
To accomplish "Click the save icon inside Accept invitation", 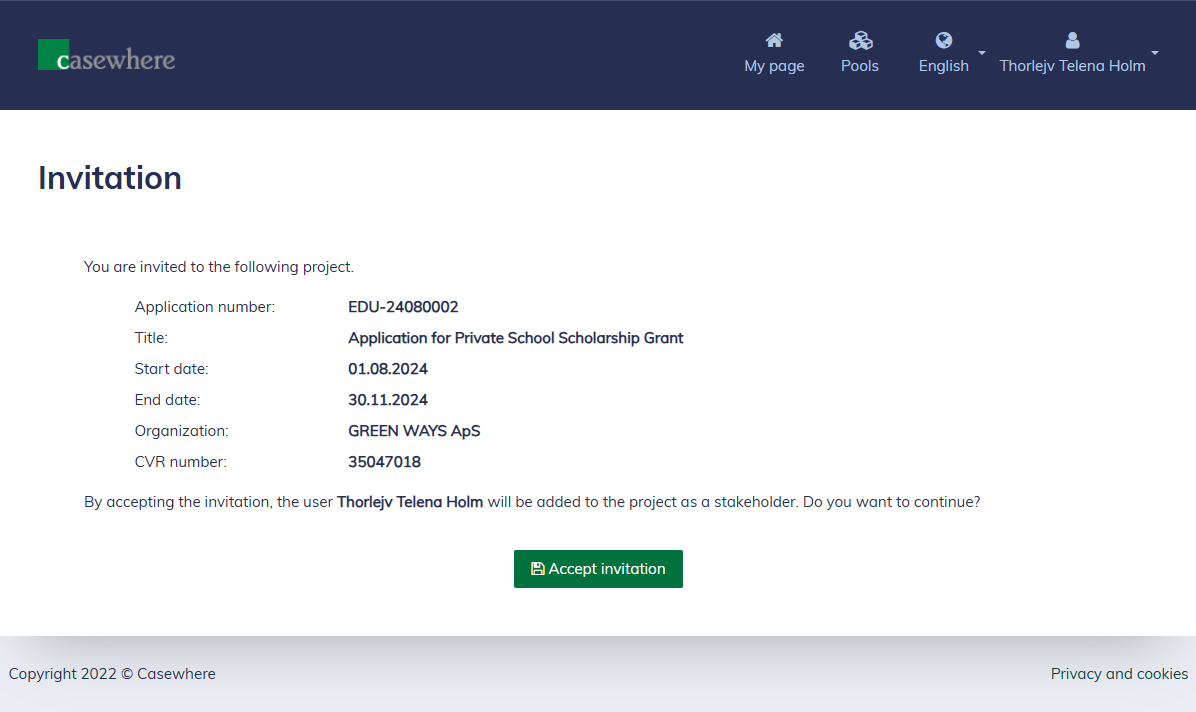I will click(538, 569).
